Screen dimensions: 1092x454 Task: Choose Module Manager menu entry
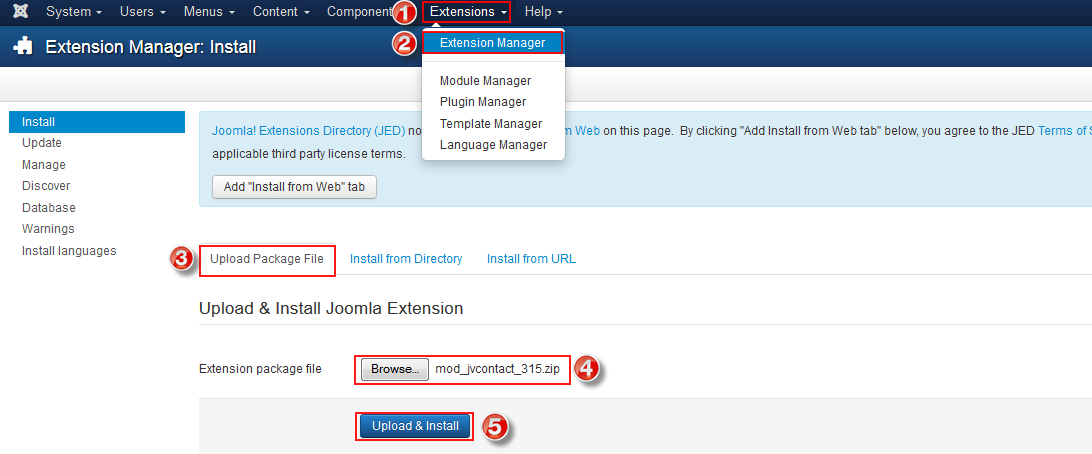(485, 81)
